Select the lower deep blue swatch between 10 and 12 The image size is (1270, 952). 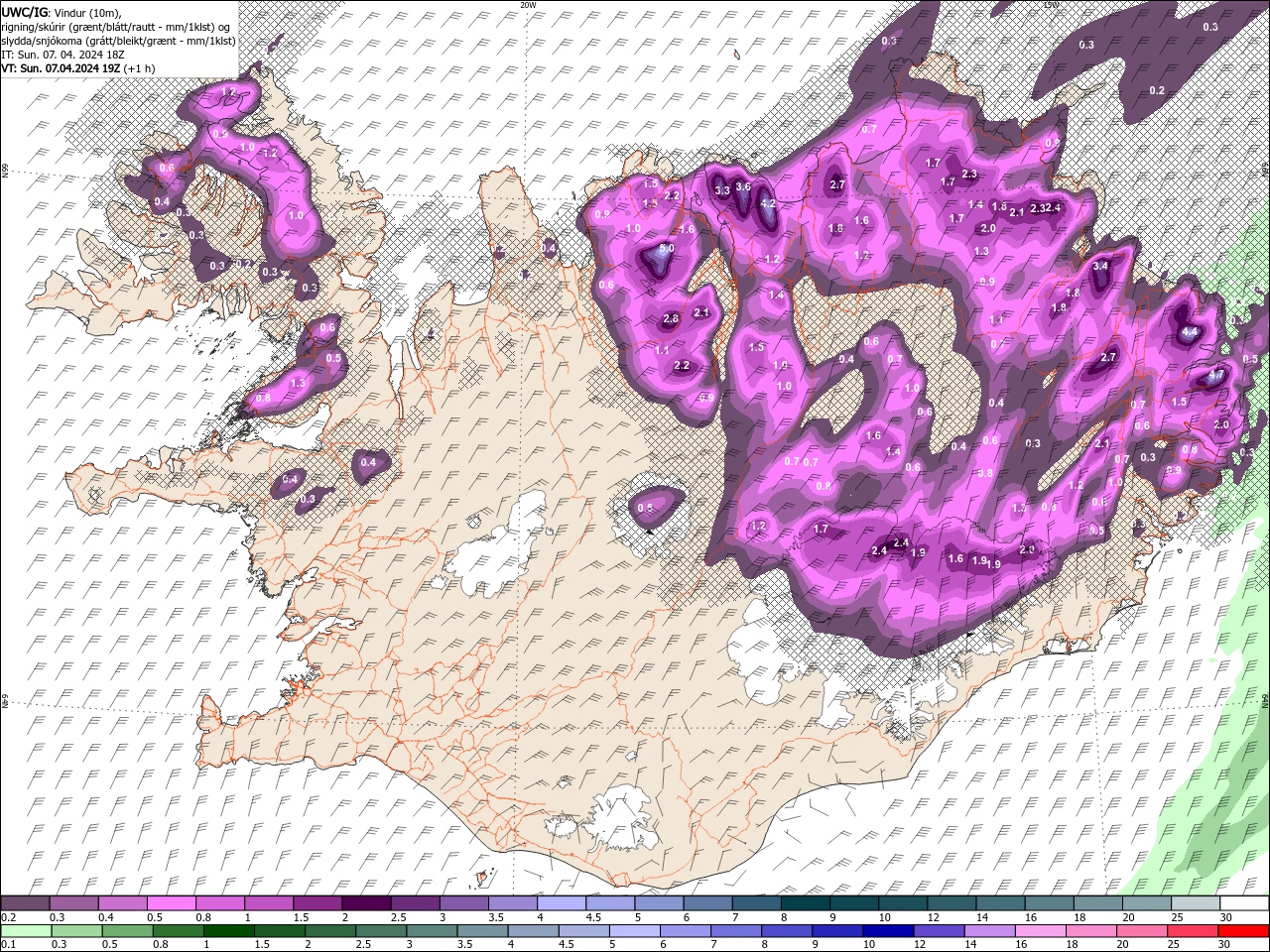(x=889, y=930)
